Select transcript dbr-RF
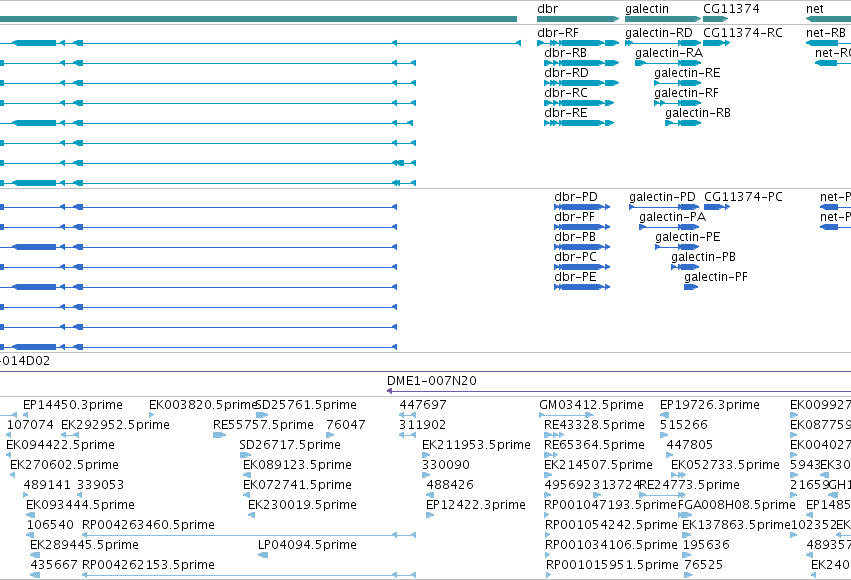This screenshot has width=851, height=580. click(x=558, y=33)
